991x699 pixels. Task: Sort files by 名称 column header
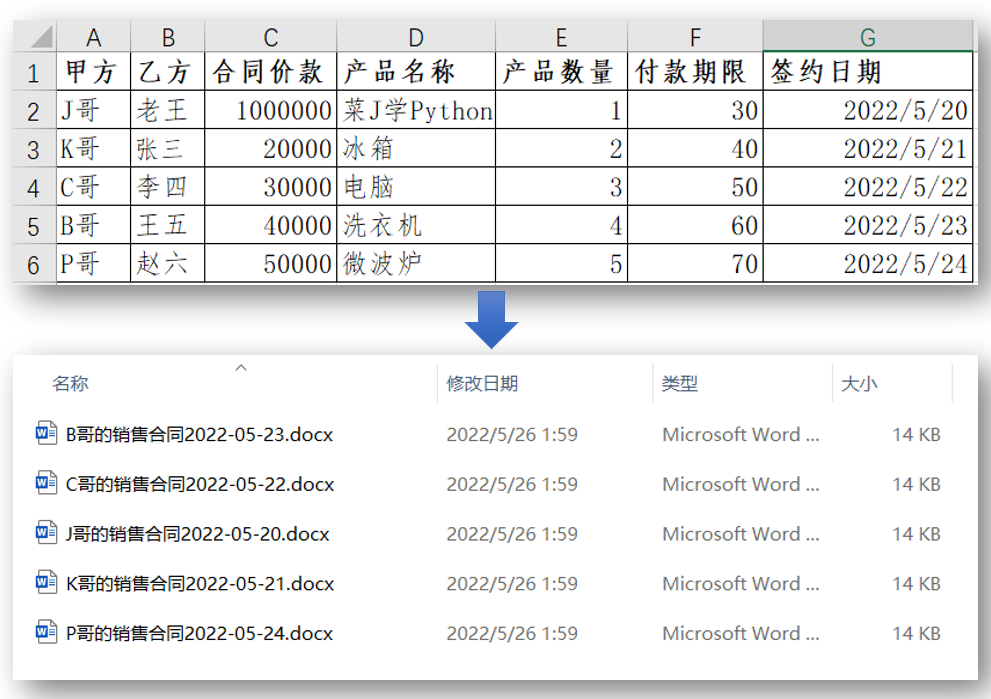point(70,383)
